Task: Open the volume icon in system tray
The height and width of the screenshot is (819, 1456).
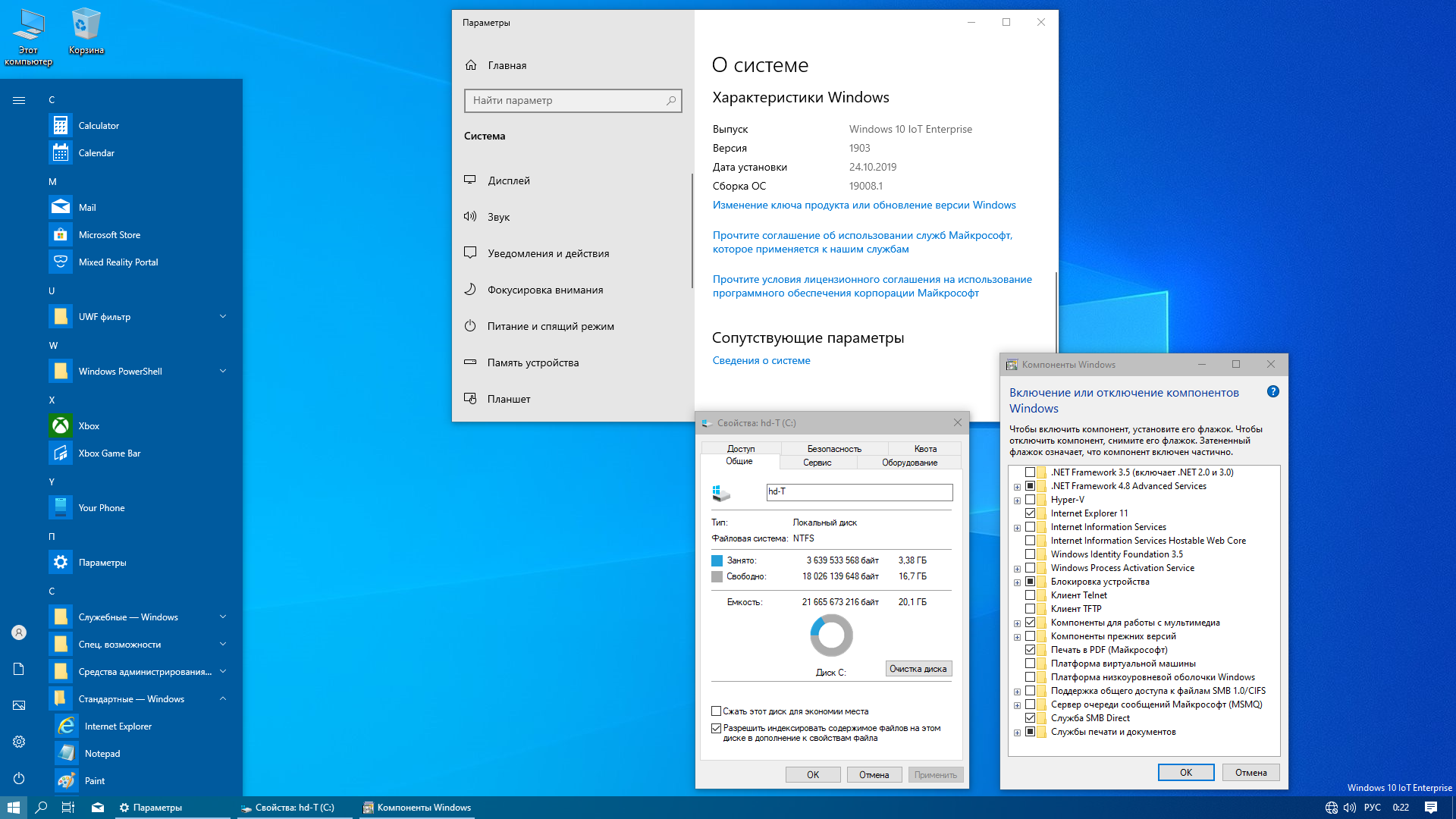Action: tap(1351, 808)
